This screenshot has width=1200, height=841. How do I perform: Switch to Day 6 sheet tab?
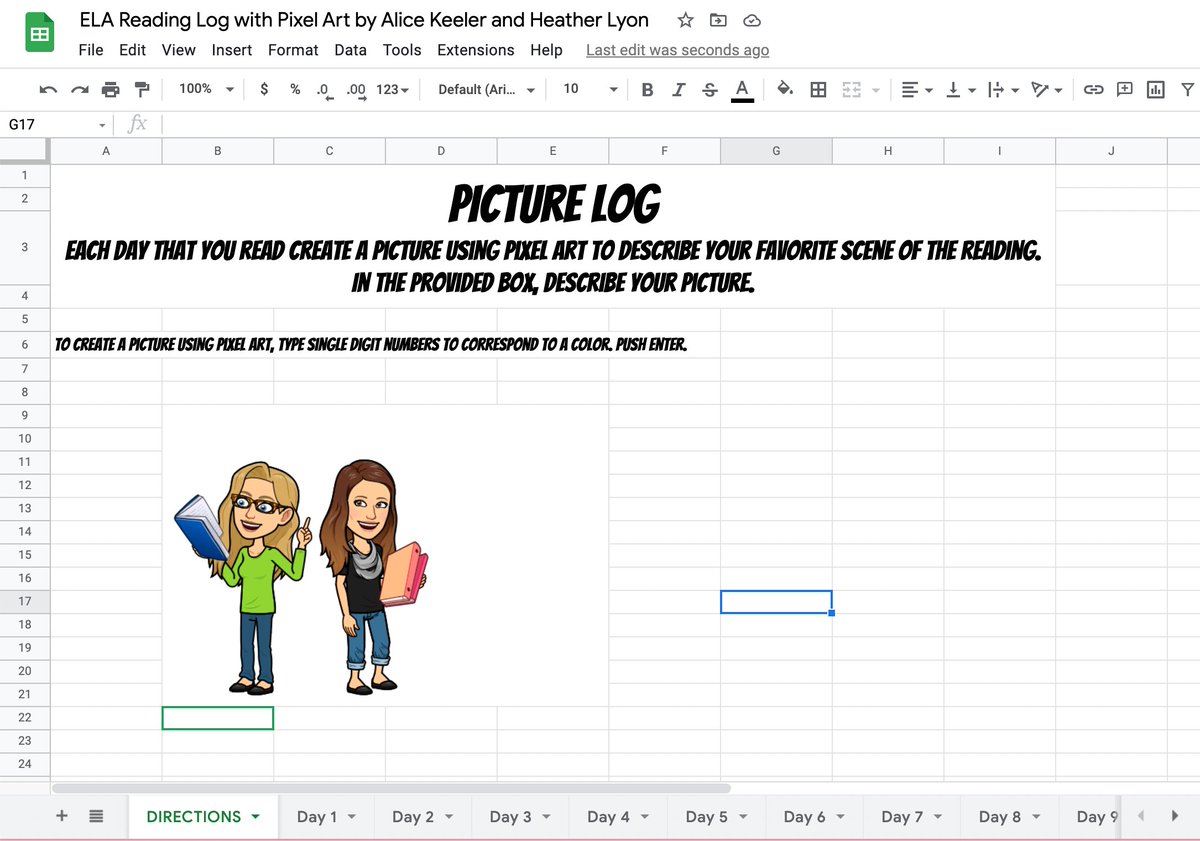pos(813,817)
